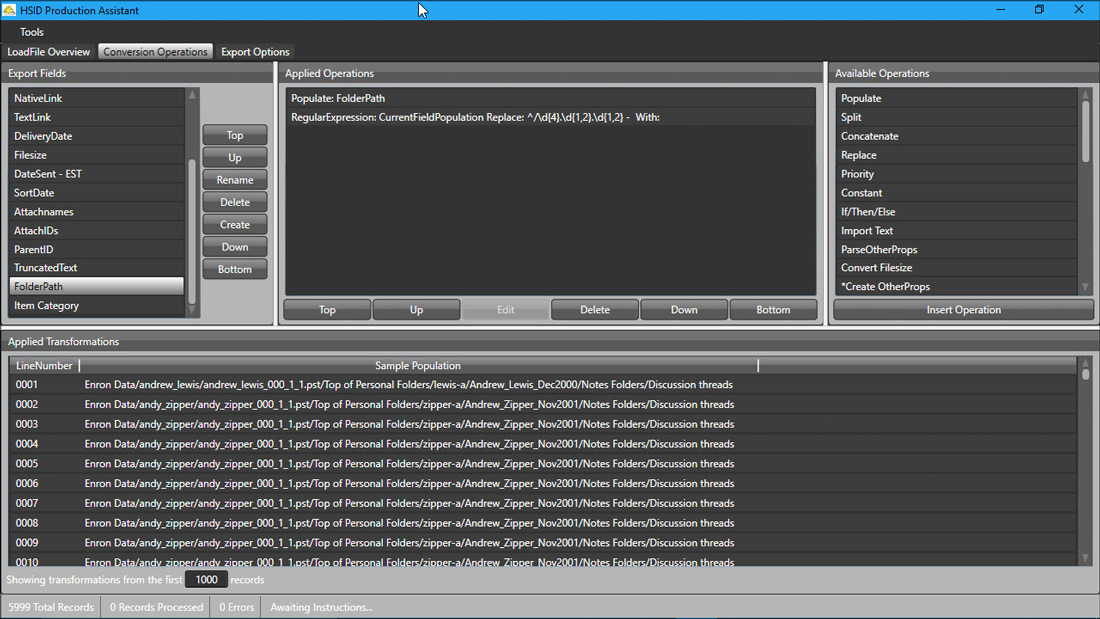Move export field to Bottom
This screenshot has height=619, width=1100.
click(235, 270)
